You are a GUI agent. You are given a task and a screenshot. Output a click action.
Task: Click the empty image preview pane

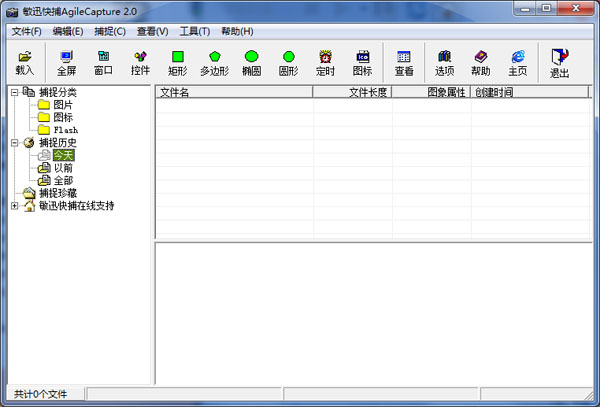pyautogui.click(x=374, y=314)
